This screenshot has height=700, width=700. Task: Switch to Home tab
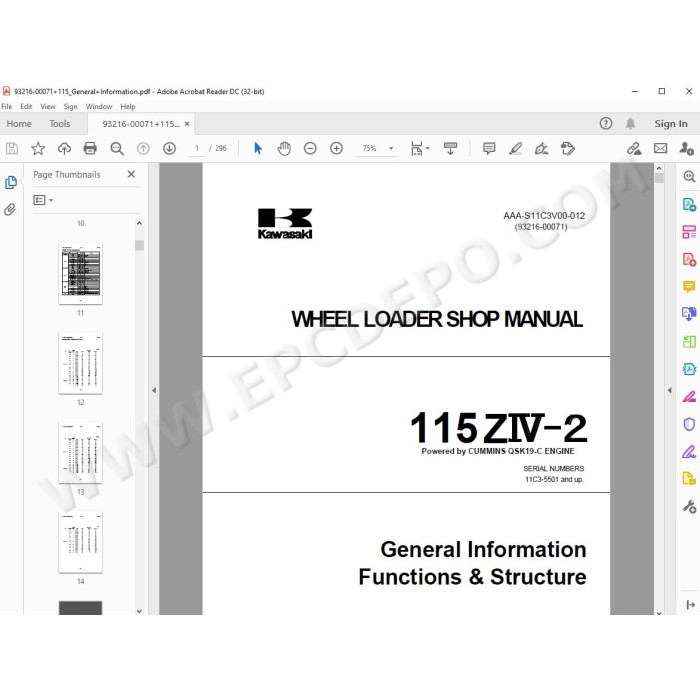[19, 124]
